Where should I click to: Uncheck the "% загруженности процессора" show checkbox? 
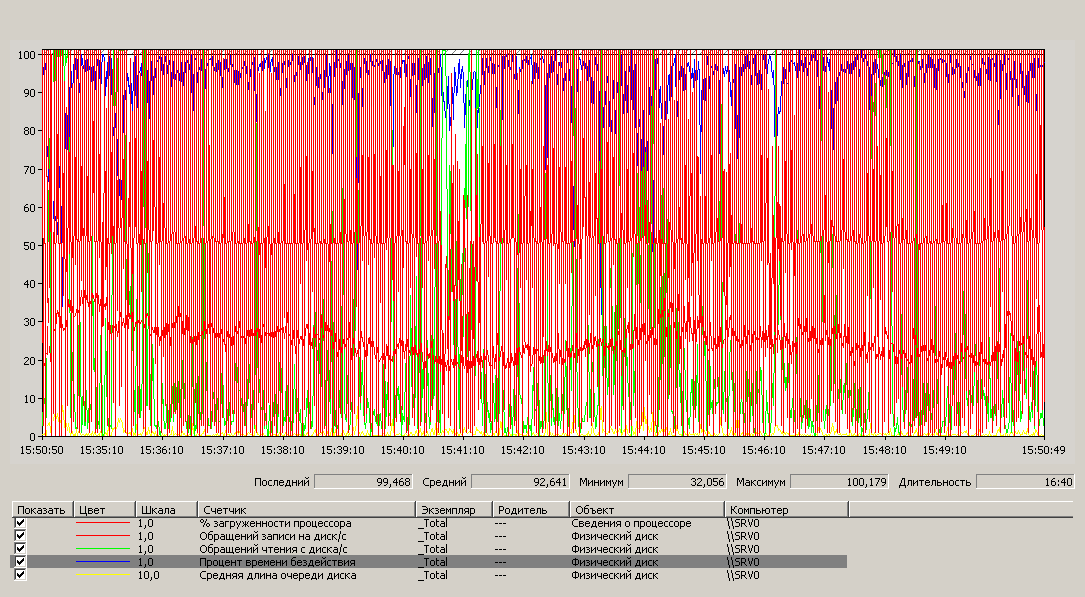[20, 523]
